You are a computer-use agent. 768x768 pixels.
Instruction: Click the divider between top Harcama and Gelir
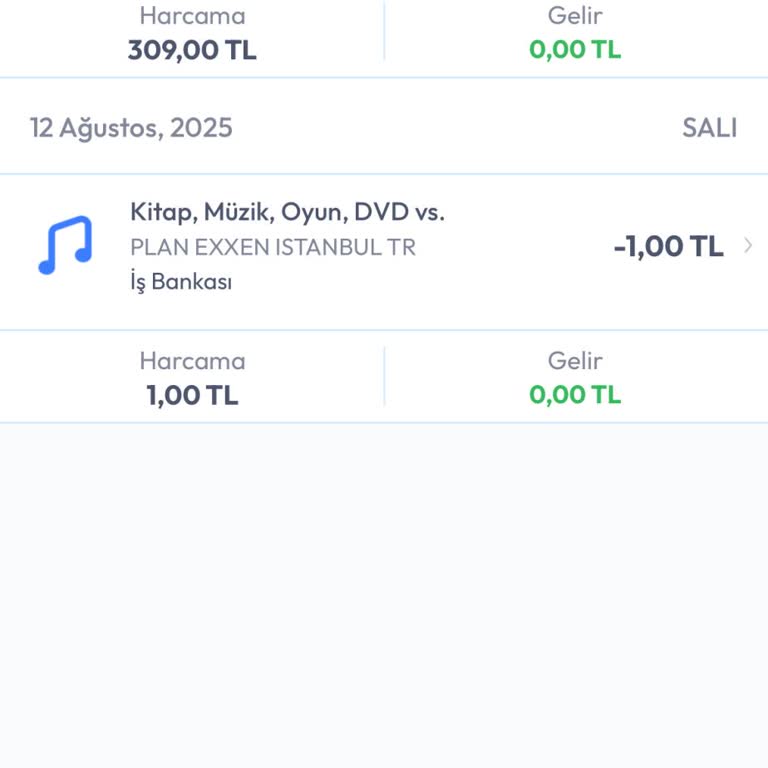point(384,31)
